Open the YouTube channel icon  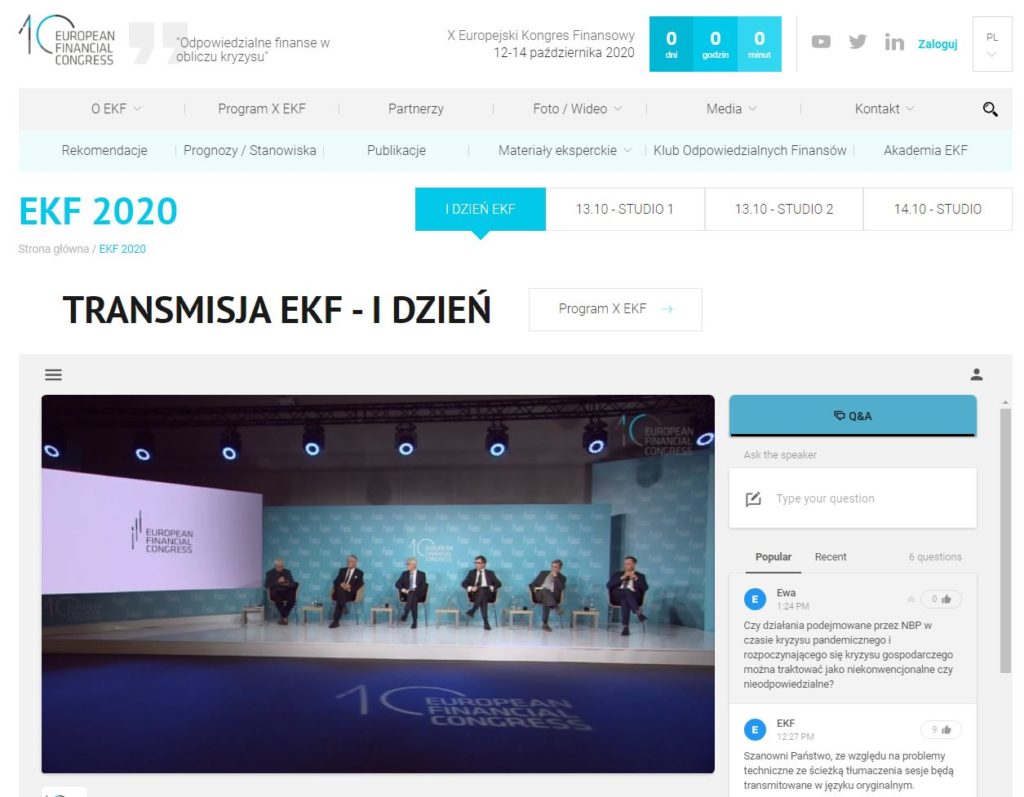point(821,42)
